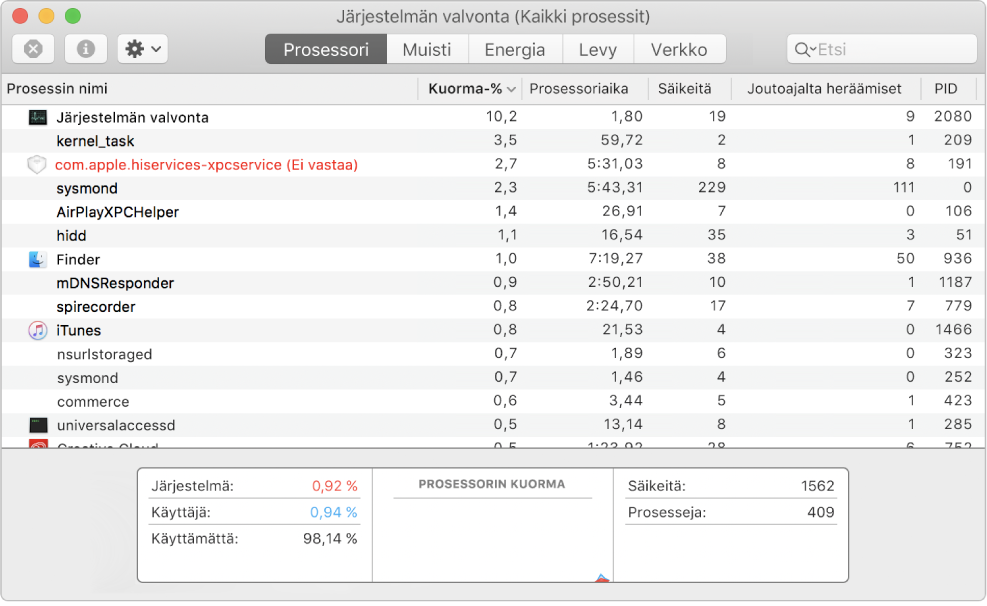Screen dimensions: 987x606
Task: Click the shield icon of com.apple.hiservices-xpcservice
Action: pyautogui.click(x=37, y=165)
